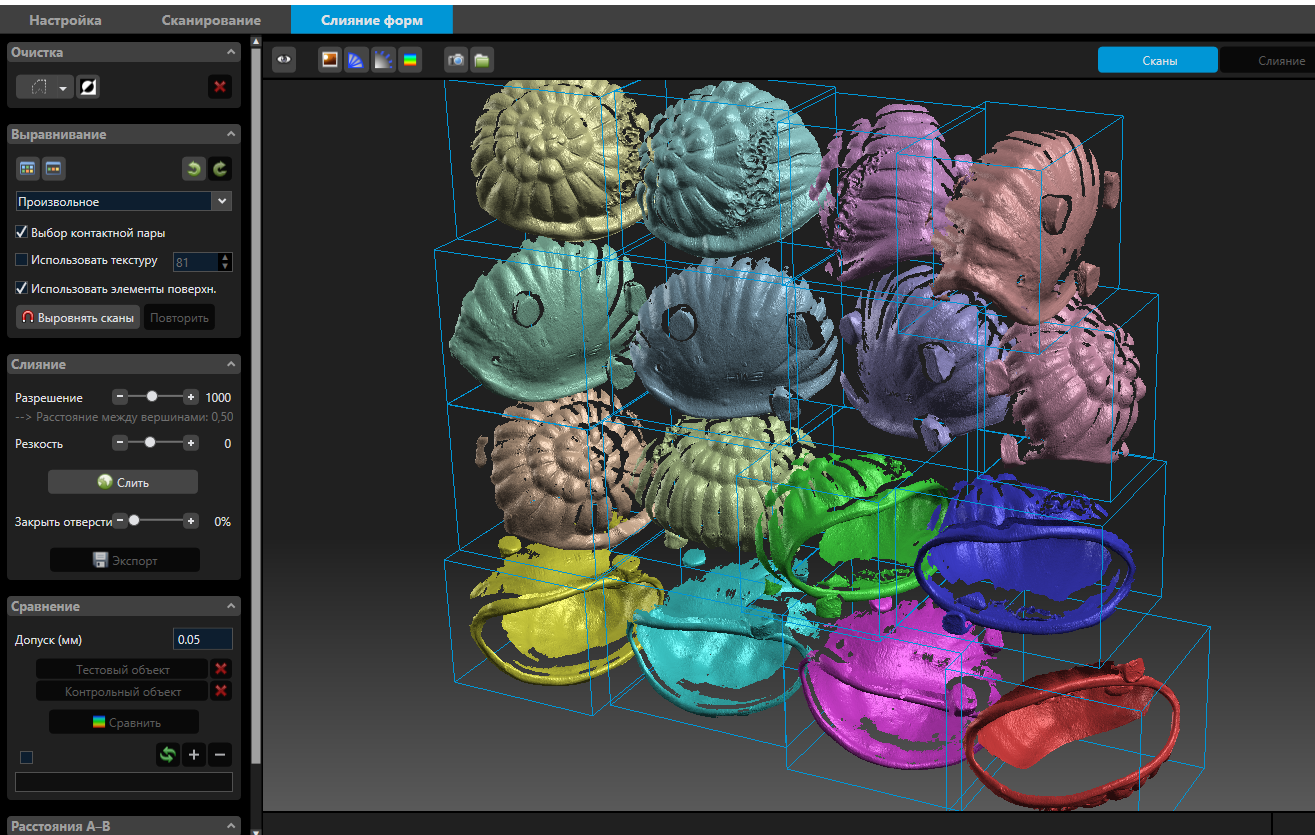Remove Тестовый объект with its red X
This screenshot has height=835, width=1315.
pos(222,669)
